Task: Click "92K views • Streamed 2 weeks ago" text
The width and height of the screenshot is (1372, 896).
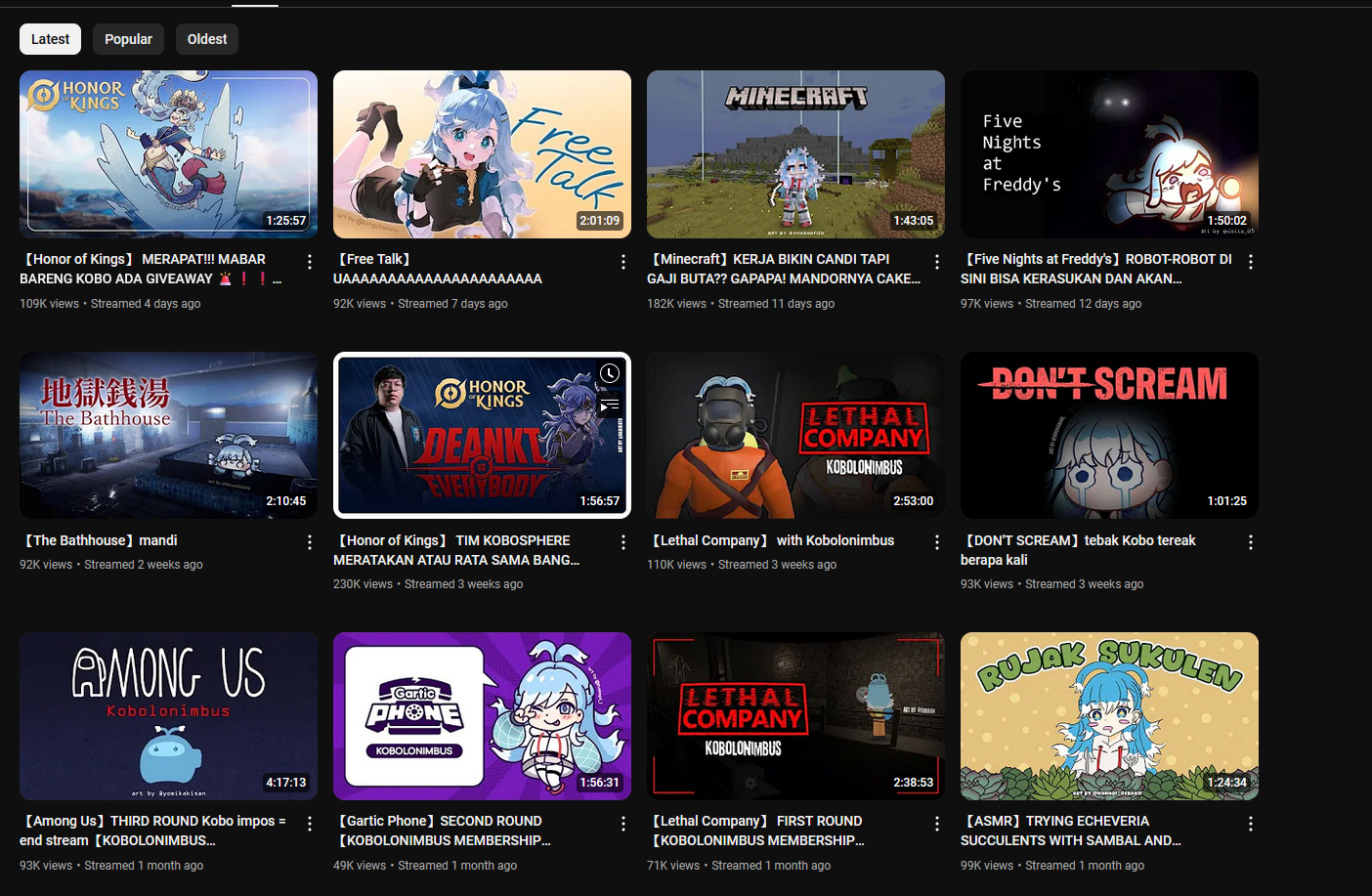Action: [111, 565]
